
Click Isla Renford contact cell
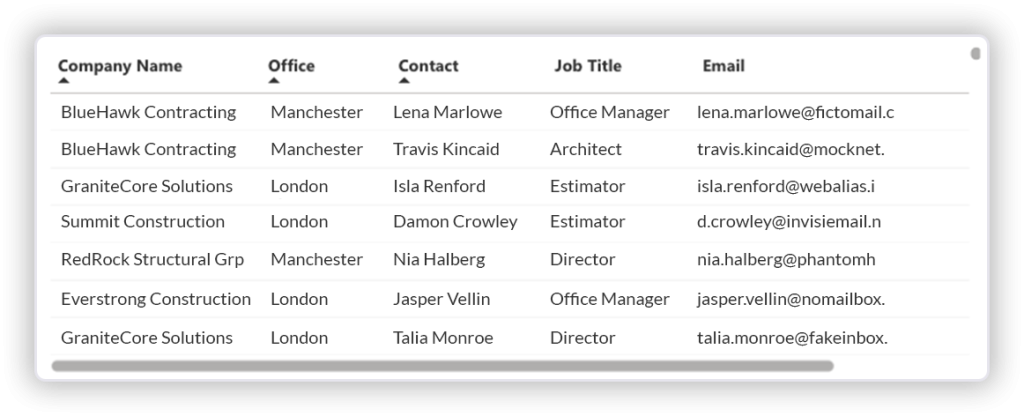pyautogui.click(x=439, y=186)
